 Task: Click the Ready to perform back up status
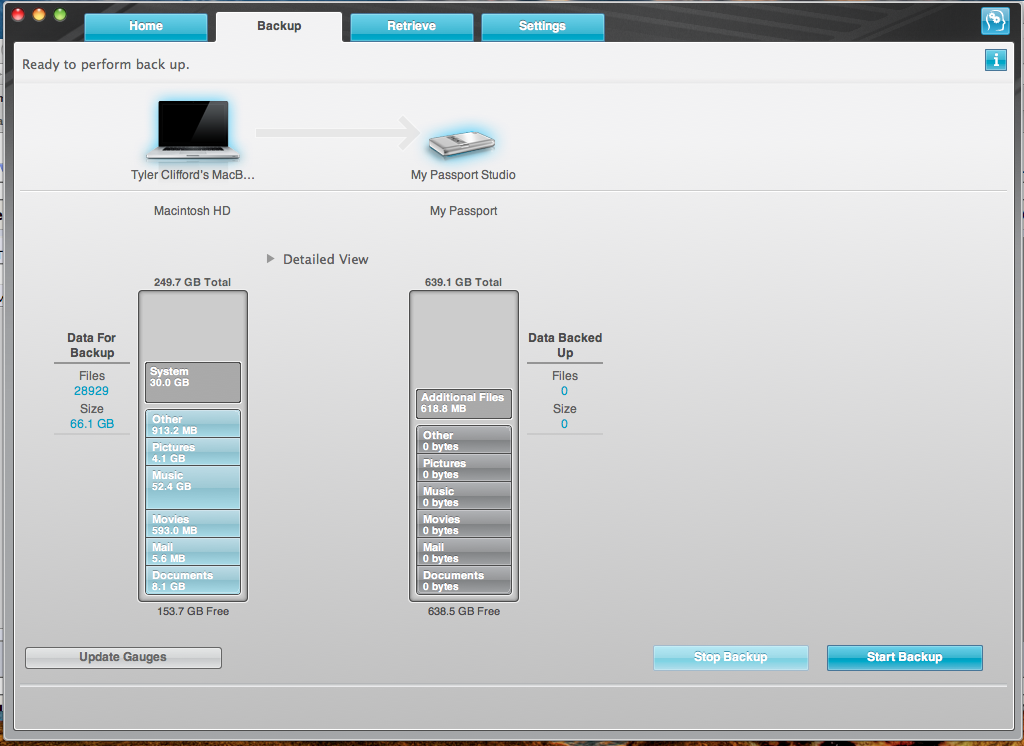[106, 65]
